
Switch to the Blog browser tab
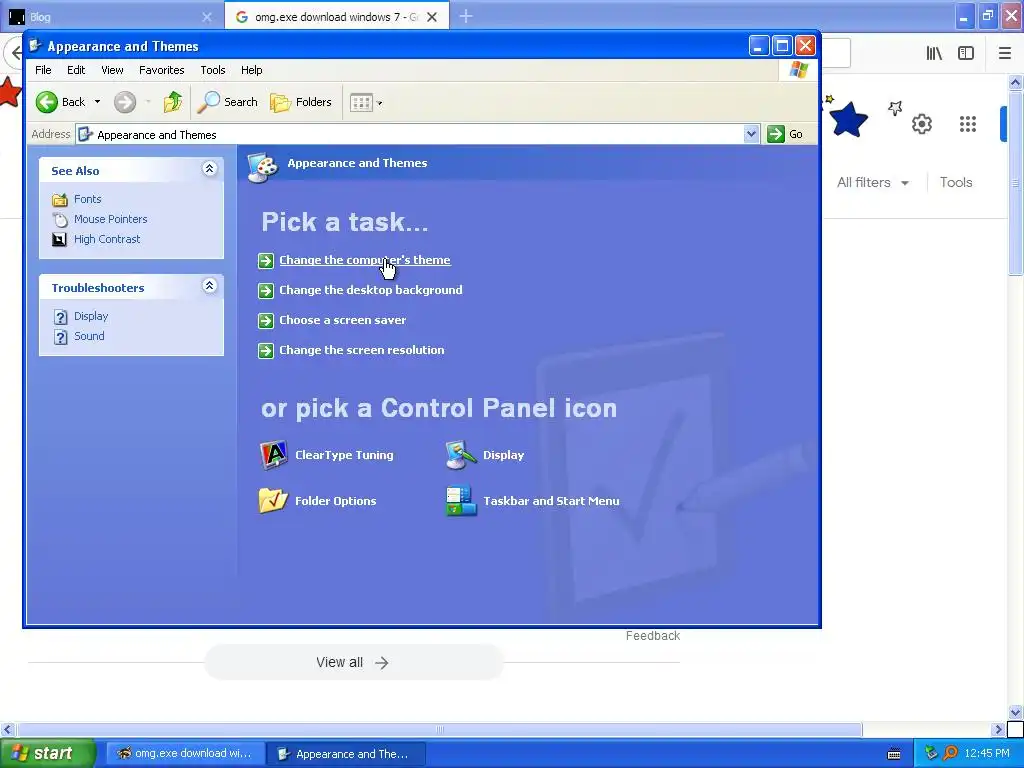tap(111, 17)
